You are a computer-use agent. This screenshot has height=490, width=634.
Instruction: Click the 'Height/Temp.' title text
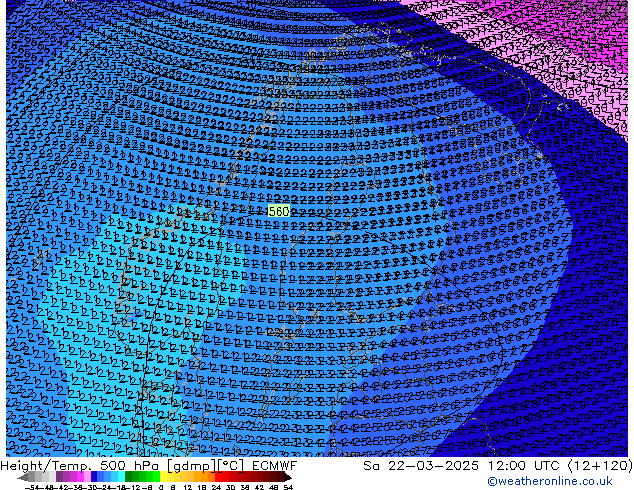coord(45,466)
